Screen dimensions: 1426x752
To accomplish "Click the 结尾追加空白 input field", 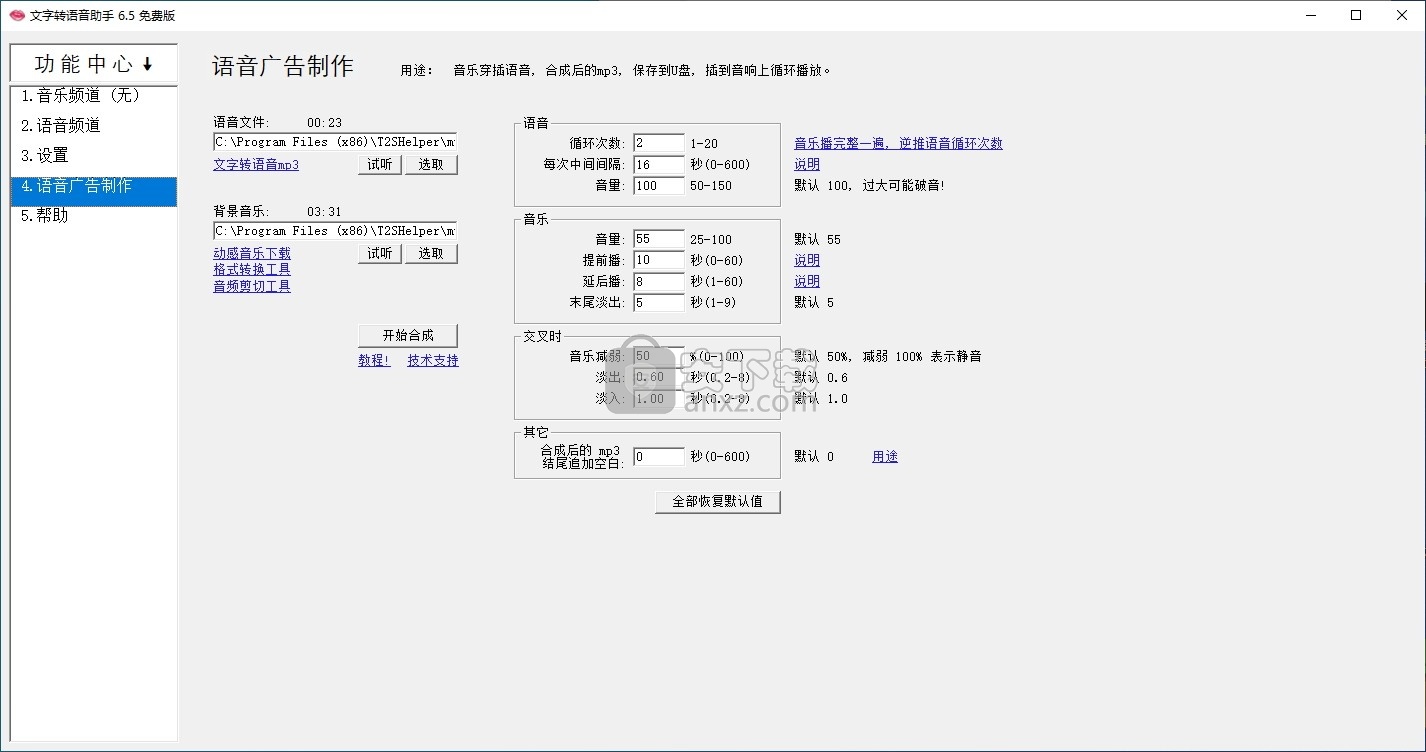I will coord(659,456).
